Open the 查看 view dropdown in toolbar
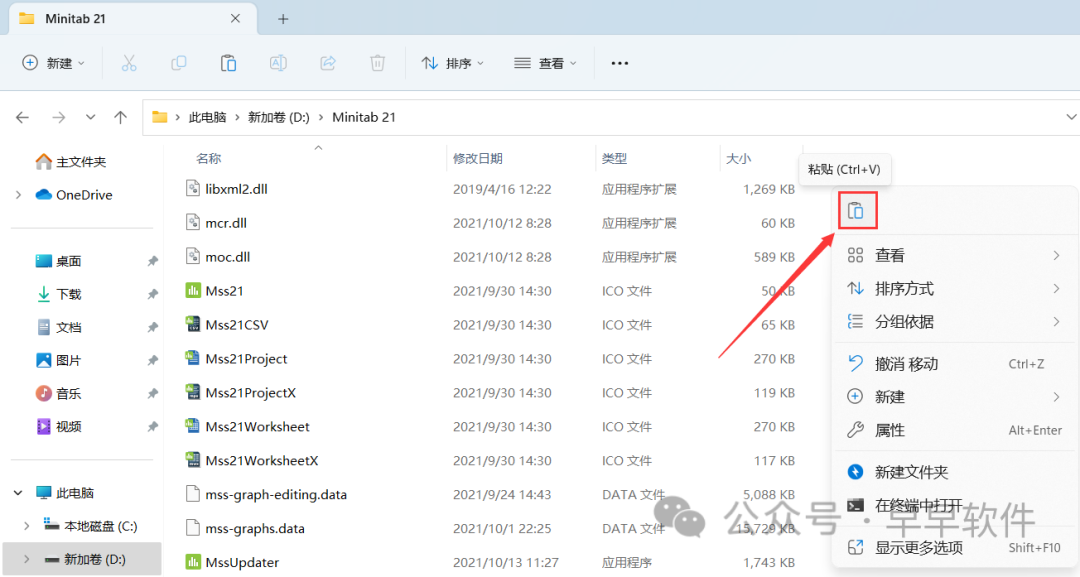Viewport: 1080px width, 577px height. click(x=545, y=63)
